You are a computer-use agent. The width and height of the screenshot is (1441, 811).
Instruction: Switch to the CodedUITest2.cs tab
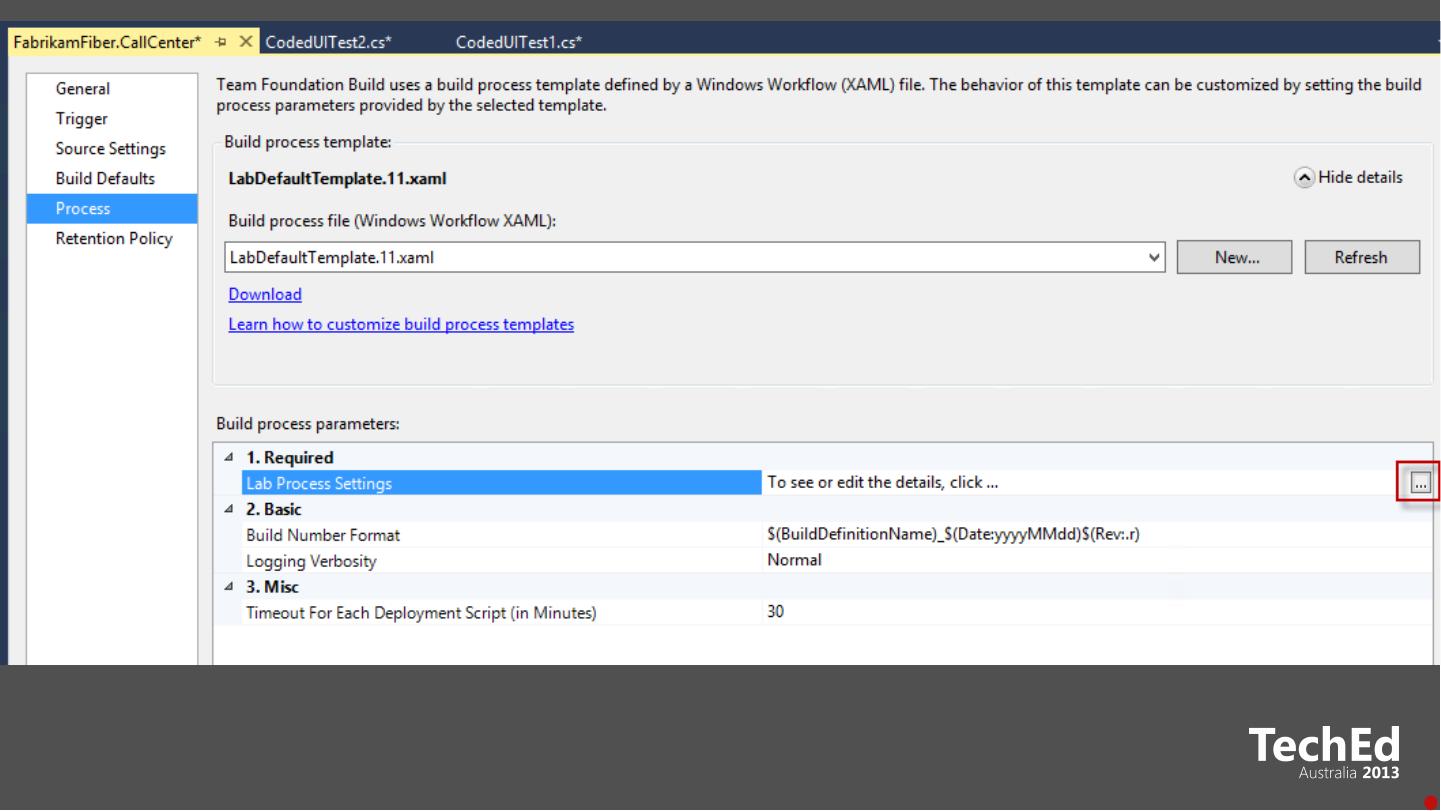328,42
